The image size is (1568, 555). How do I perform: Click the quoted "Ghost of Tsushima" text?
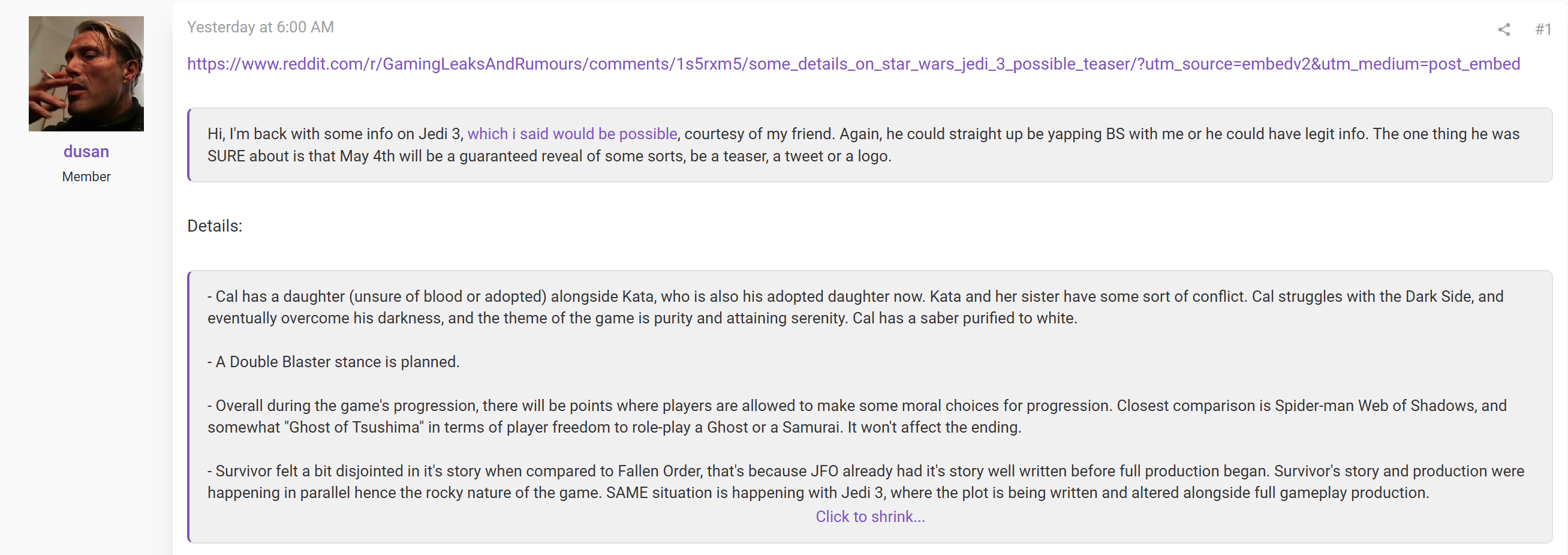pos(353,428)
